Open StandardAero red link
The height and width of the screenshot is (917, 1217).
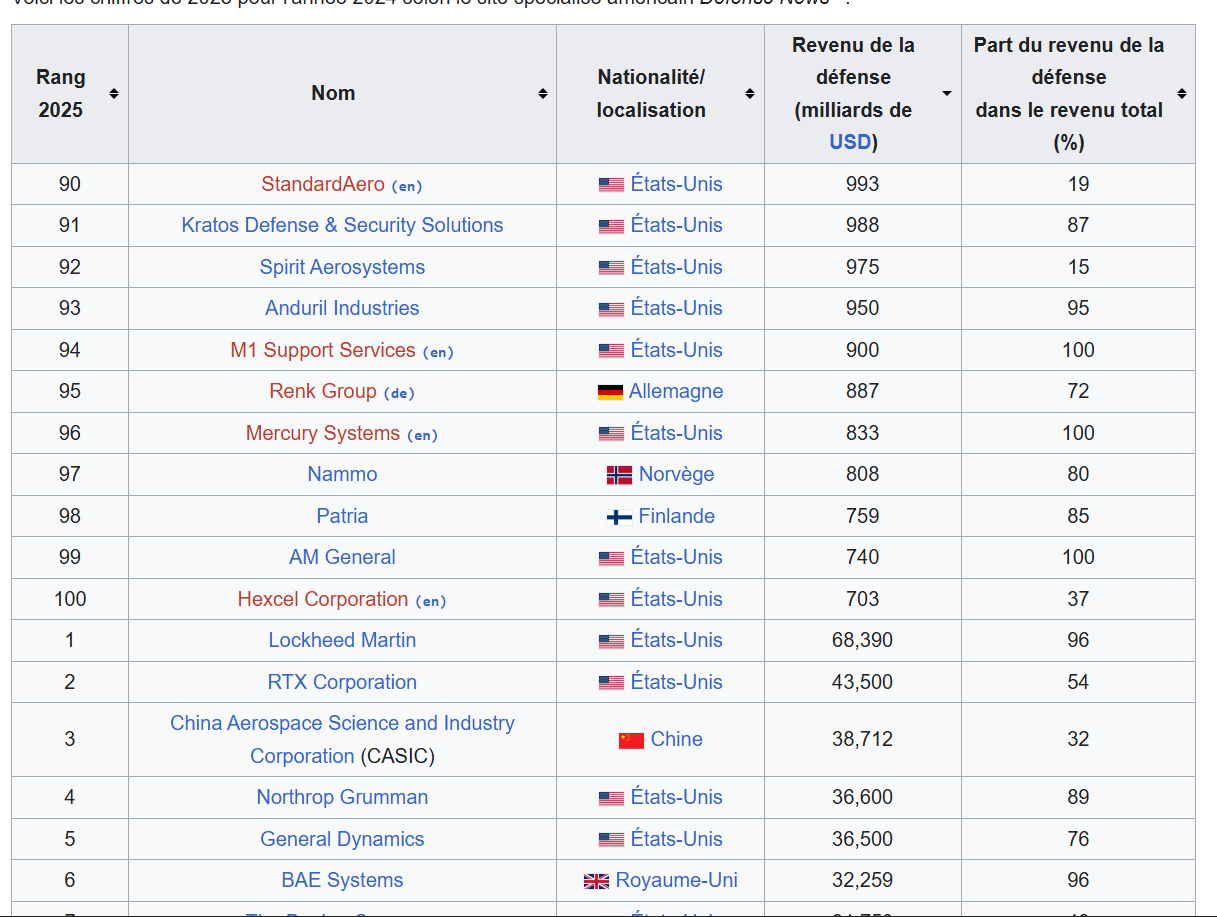pyautogui.click(x=323, y=184)
